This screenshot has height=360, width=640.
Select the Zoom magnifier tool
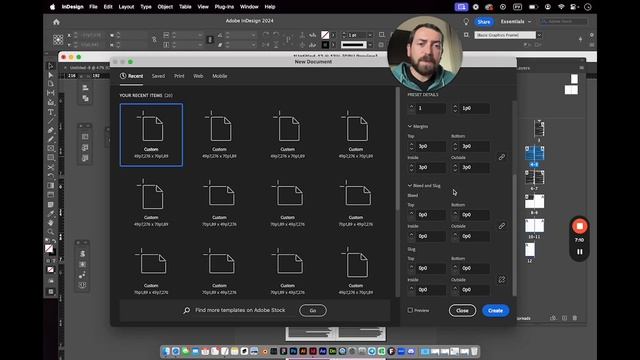[51, 232]
